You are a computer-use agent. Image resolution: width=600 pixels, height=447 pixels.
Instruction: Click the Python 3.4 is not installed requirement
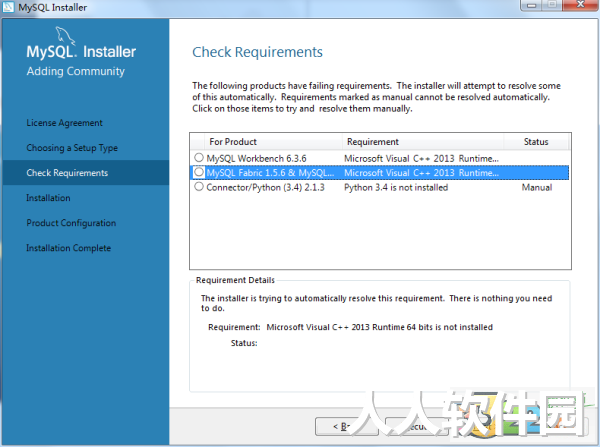click(x=396, y=187)
